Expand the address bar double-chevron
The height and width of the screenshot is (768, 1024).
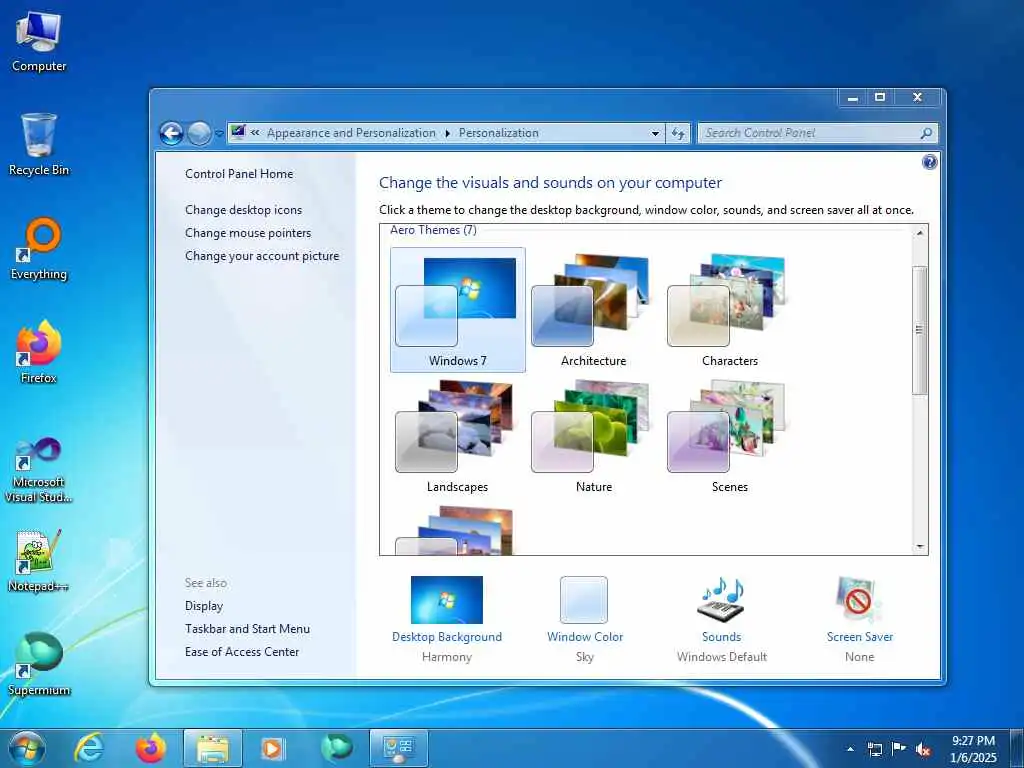pos(255,133)
